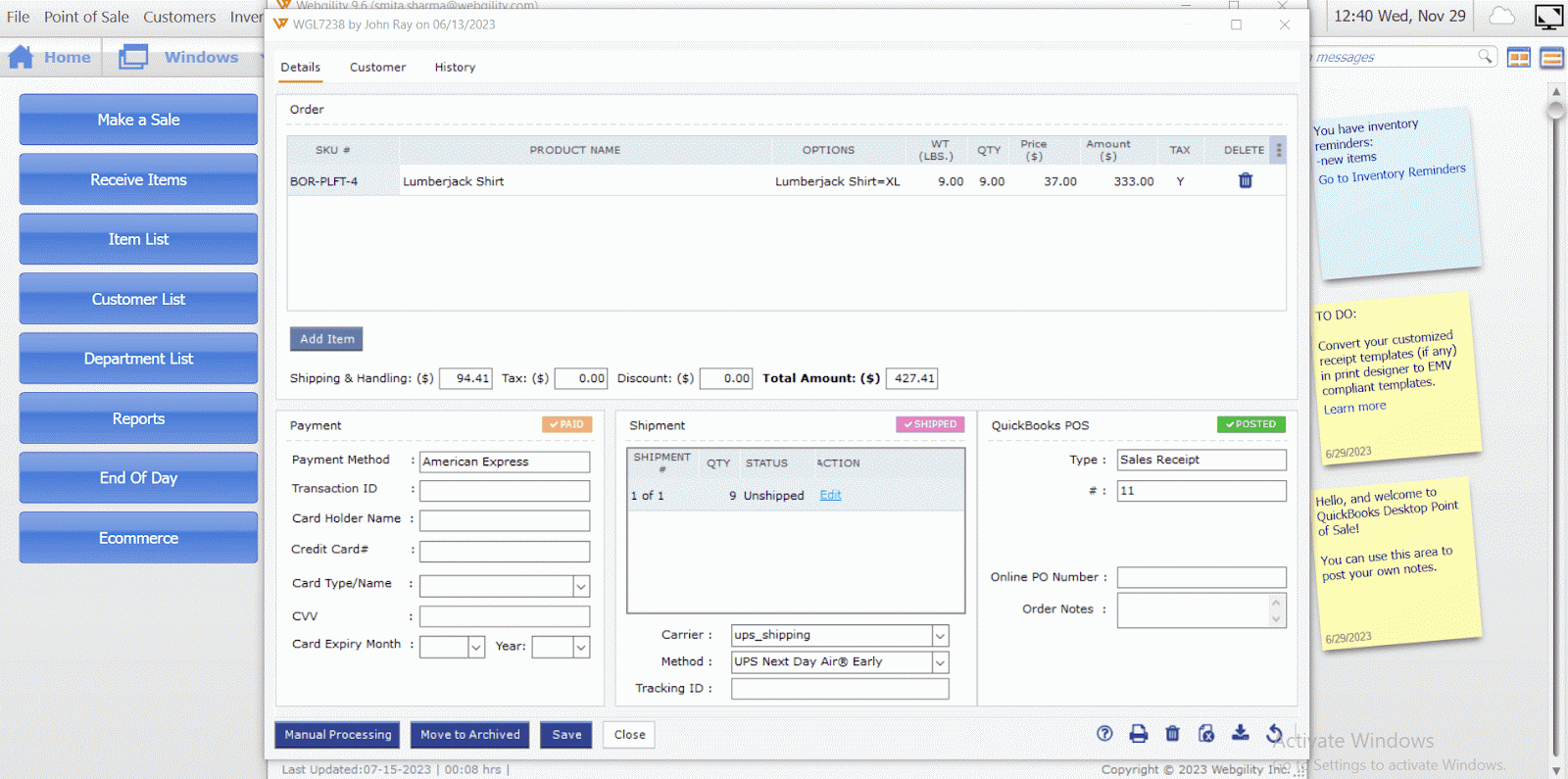
Task: Click the bottom toolbar trash icon
Action: (x=1172, y=734)
